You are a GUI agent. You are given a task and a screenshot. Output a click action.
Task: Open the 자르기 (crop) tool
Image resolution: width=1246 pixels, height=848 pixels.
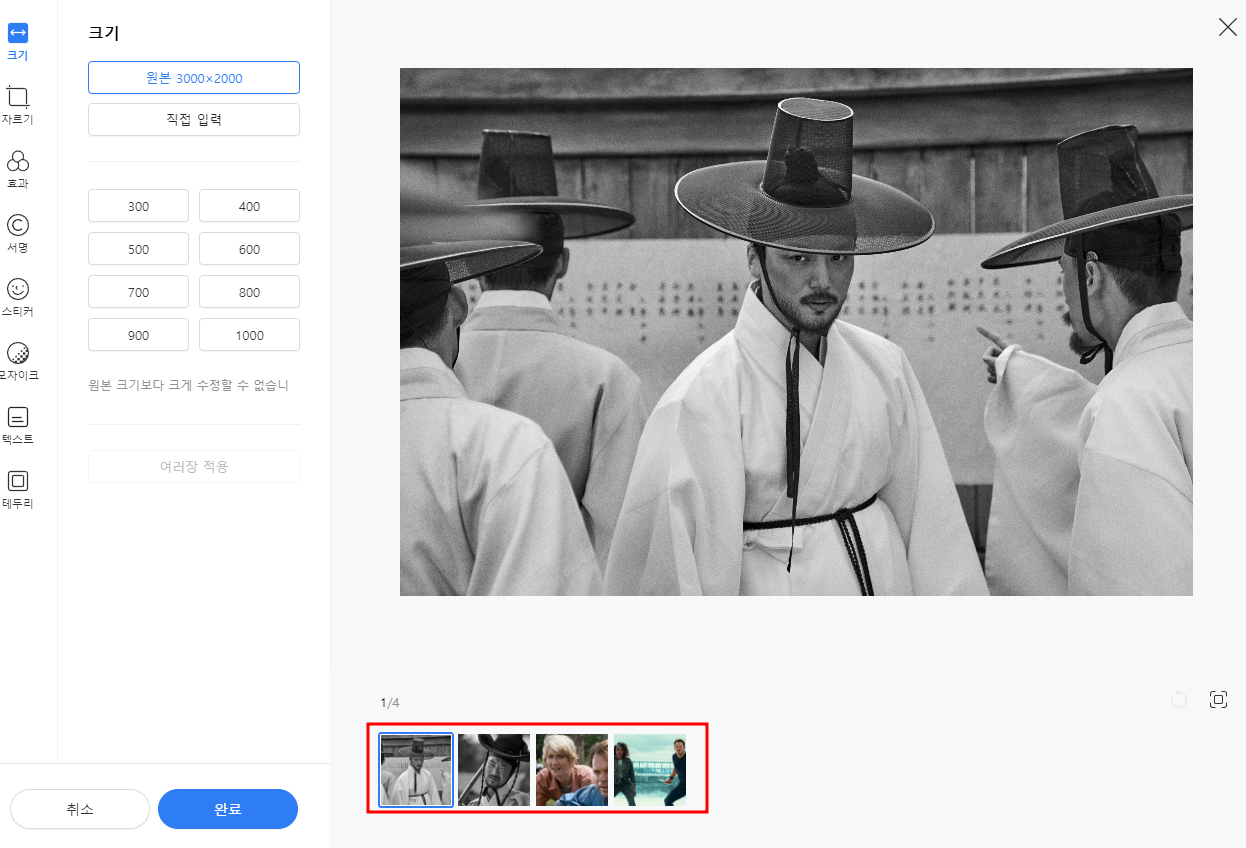click(17, 97)
